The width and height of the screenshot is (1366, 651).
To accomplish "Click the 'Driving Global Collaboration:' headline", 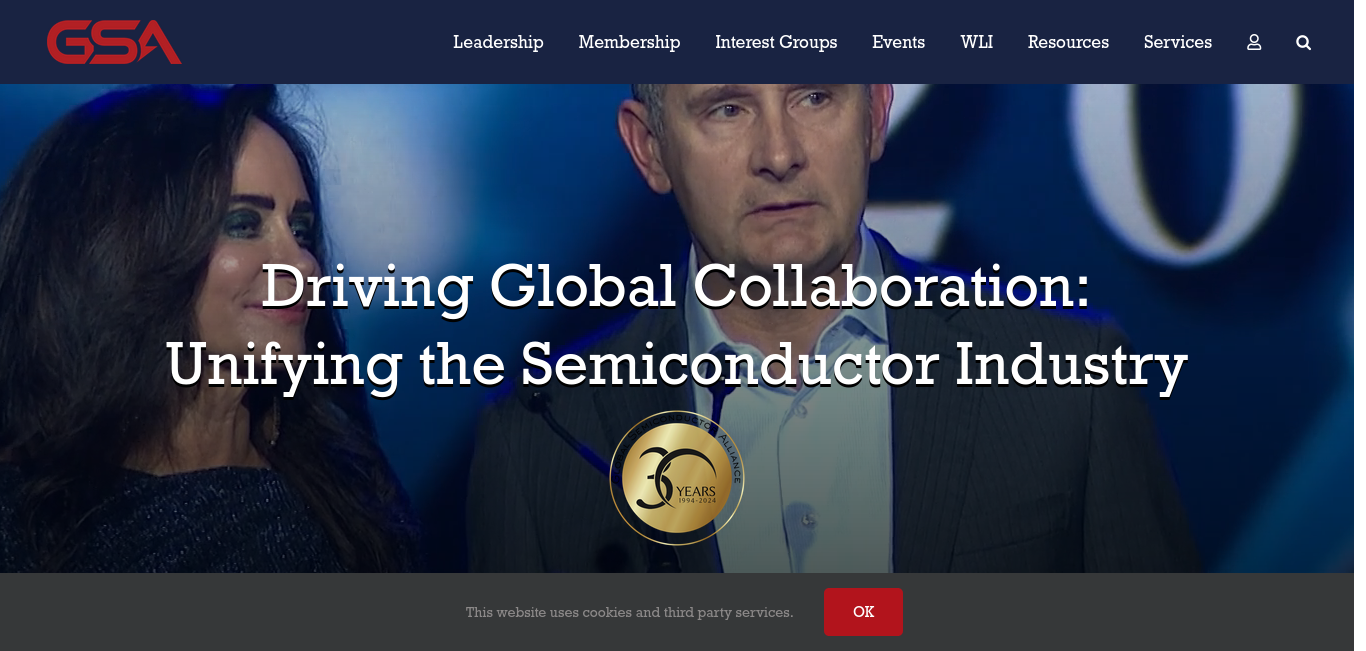I will click(x=675, y=286).
